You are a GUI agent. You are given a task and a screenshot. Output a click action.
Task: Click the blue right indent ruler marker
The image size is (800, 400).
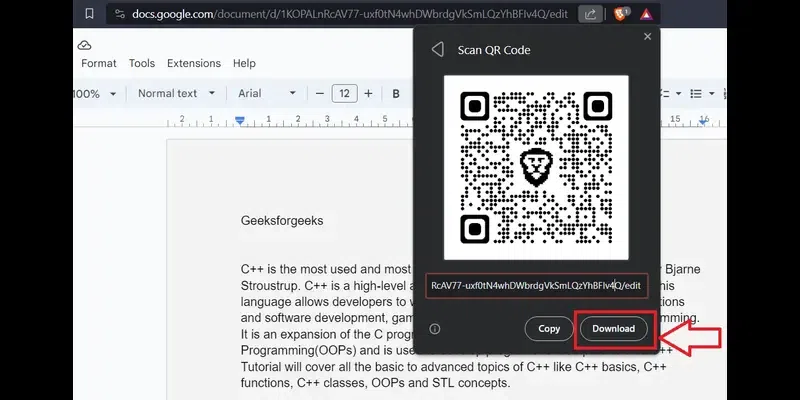(x=704, y=120)
